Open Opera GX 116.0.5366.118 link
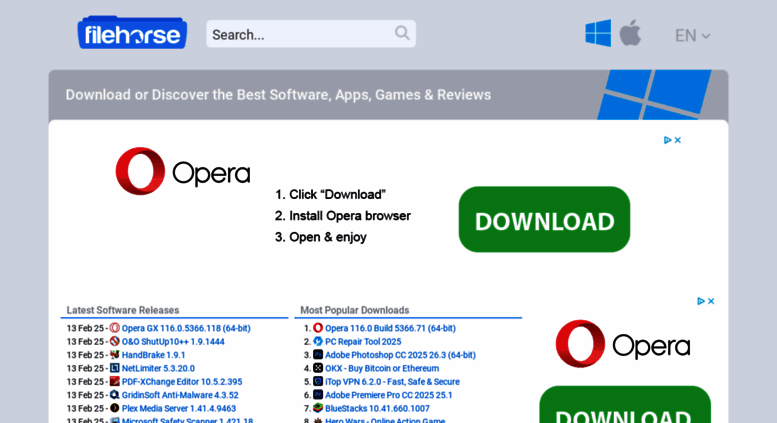777x423 pixels. coord(186,328)
